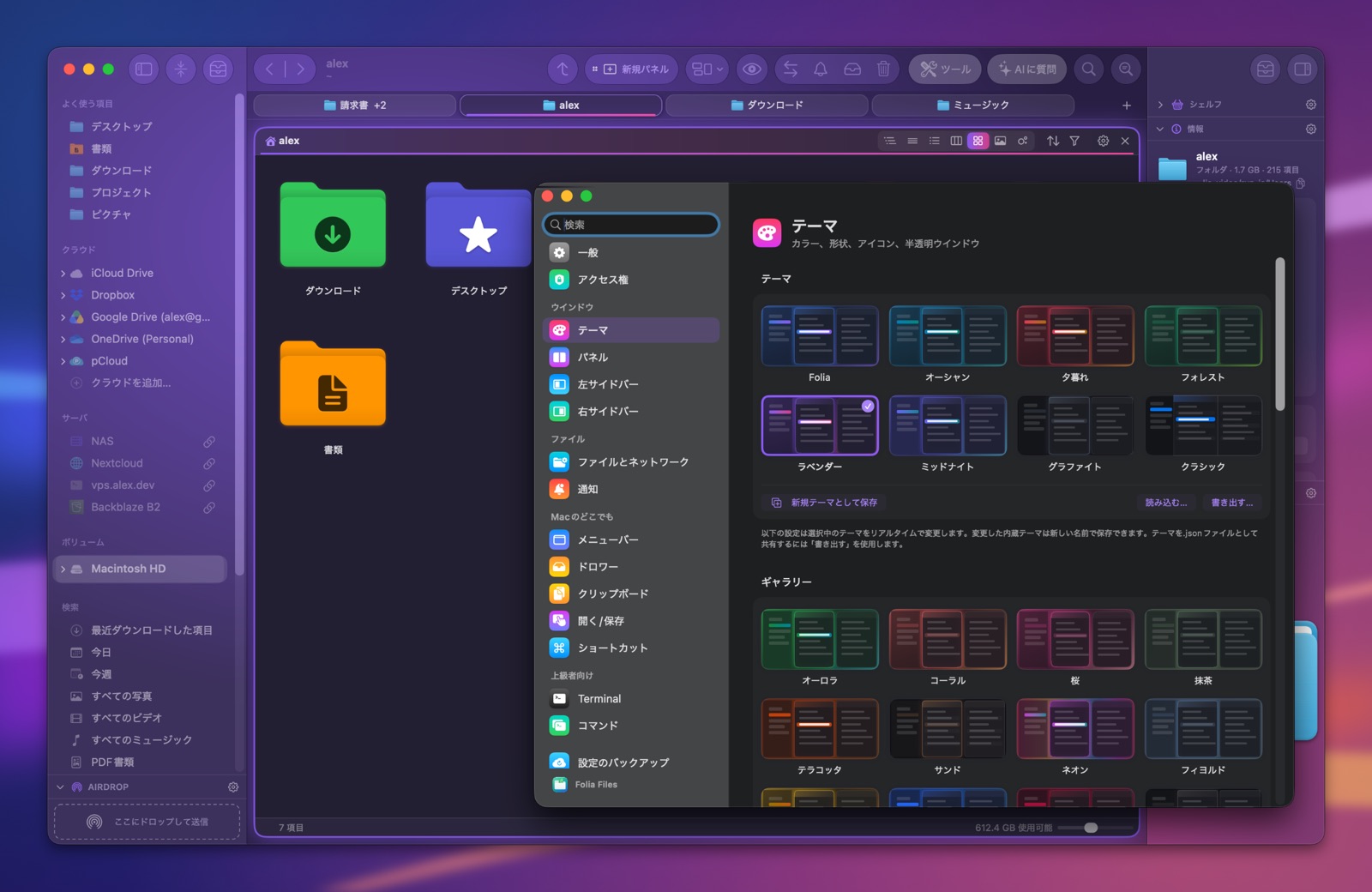Image resolution: width=1372 pixels, height=892 pixels.
Task: Click the icon size slider in the status bar
Action: tap(1095, 829)
